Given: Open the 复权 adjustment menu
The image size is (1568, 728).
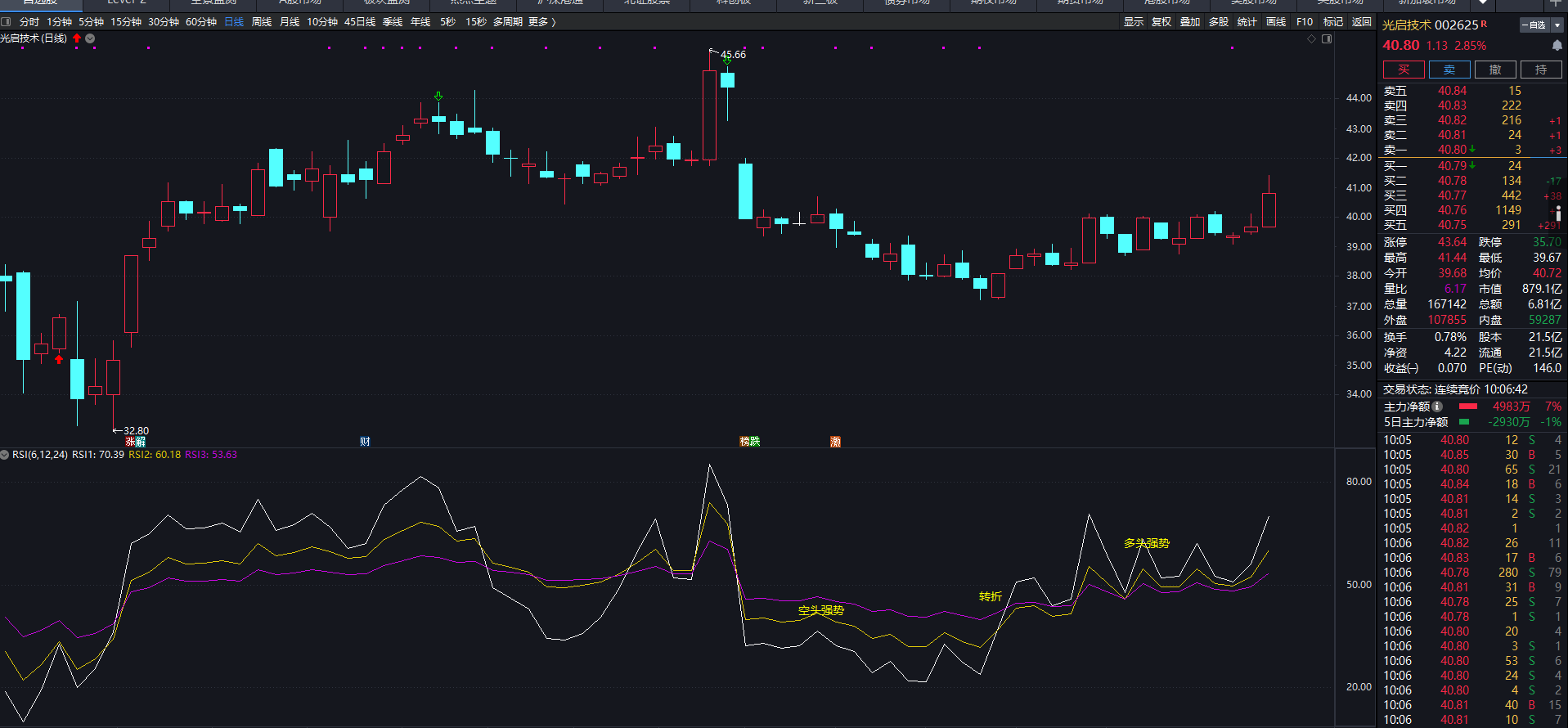Looking at the screenshot, I should click(x=1161, y=22).
